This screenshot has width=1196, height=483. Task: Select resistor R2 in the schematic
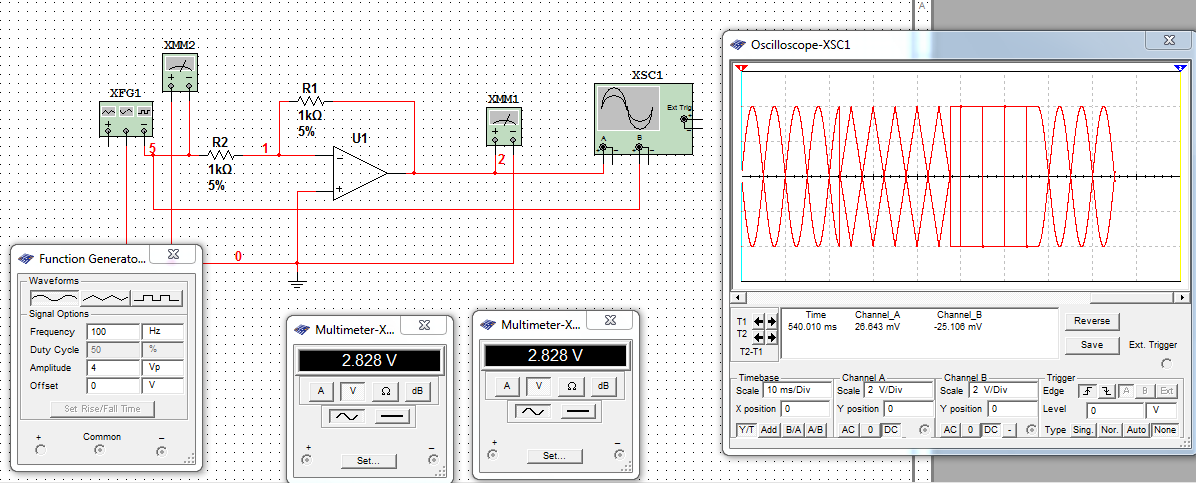[220, 155]
